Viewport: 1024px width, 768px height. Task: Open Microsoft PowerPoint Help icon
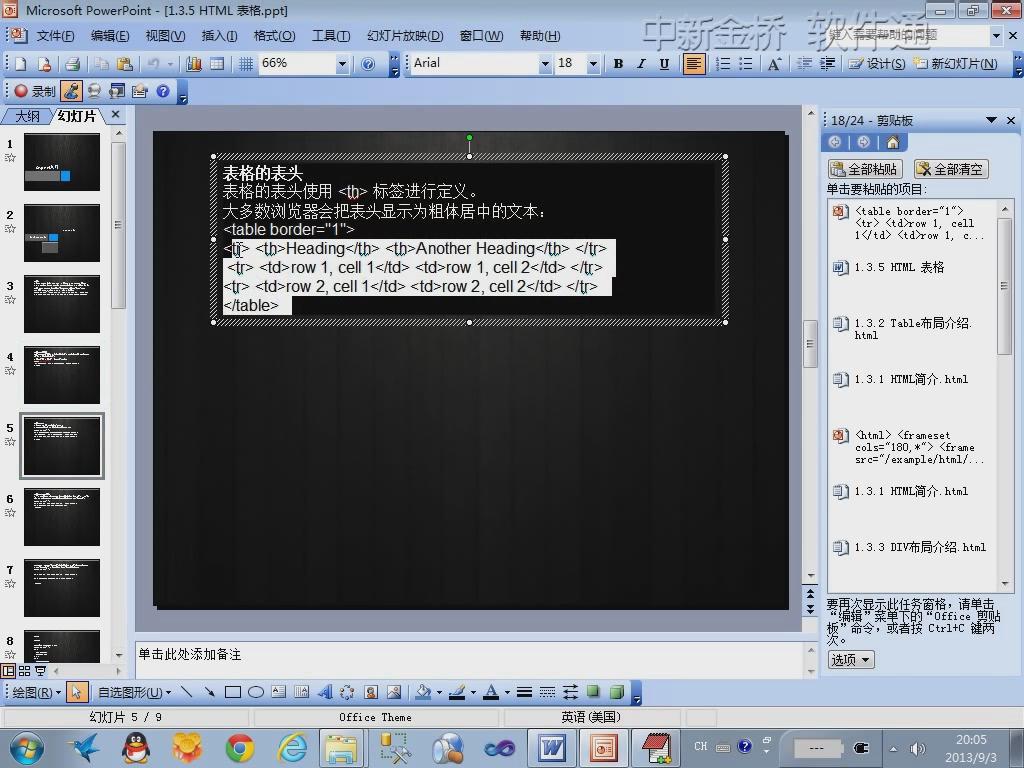[x=368, y=63]
